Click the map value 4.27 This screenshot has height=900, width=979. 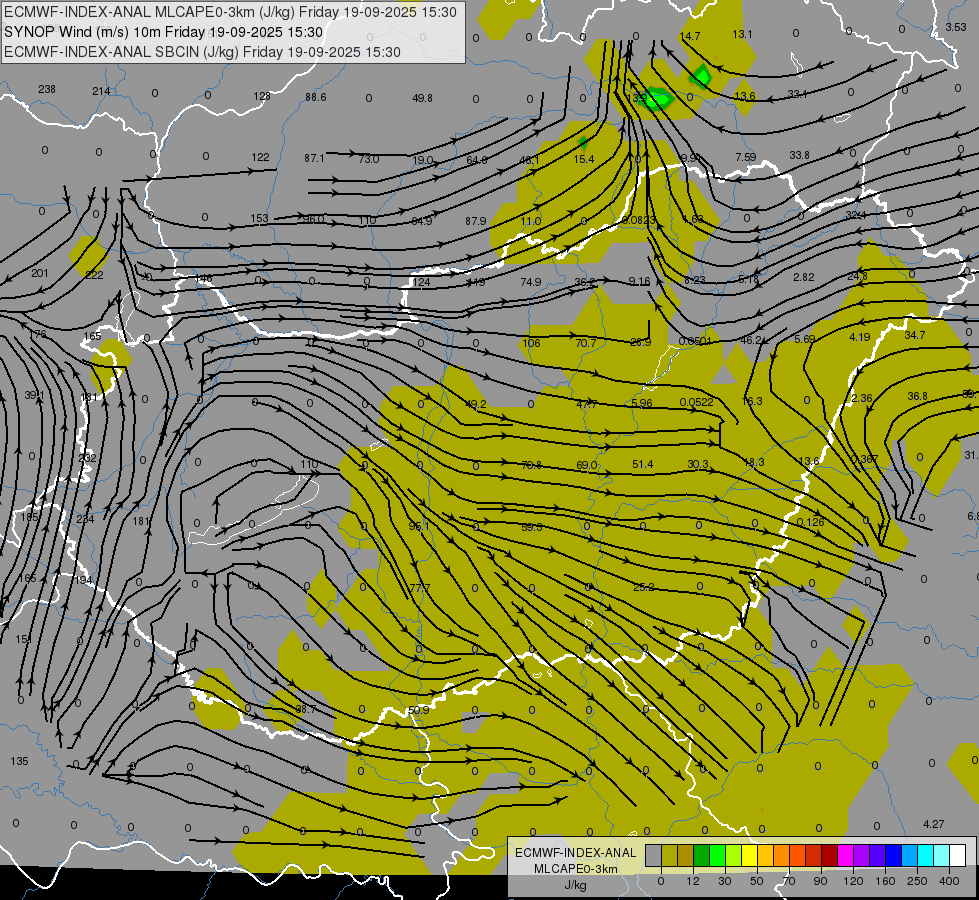(x=933, y=824)
